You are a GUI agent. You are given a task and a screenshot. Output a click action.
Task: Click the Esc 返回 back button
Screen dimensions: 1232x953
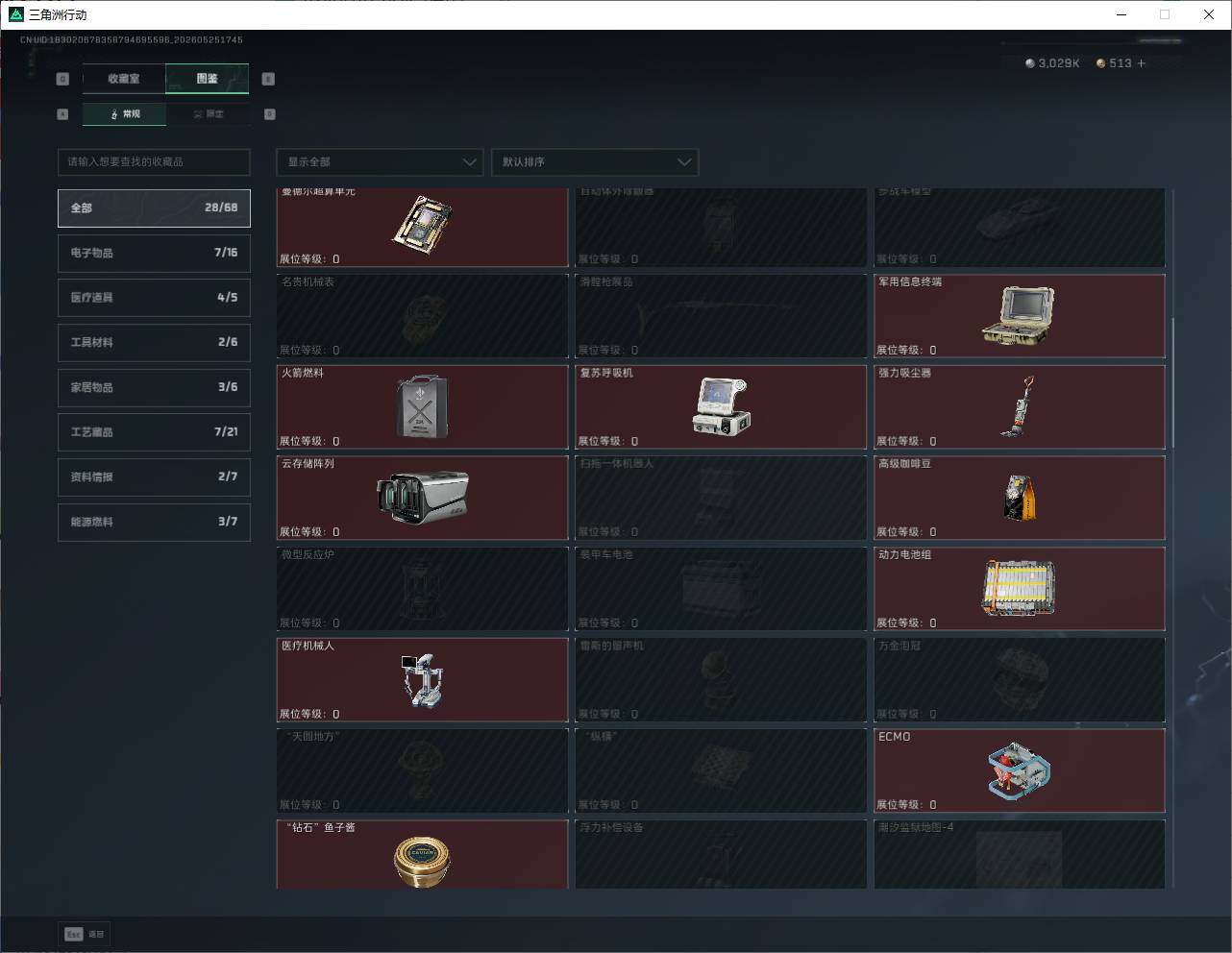pyautogui.click(x=85, y=934)
